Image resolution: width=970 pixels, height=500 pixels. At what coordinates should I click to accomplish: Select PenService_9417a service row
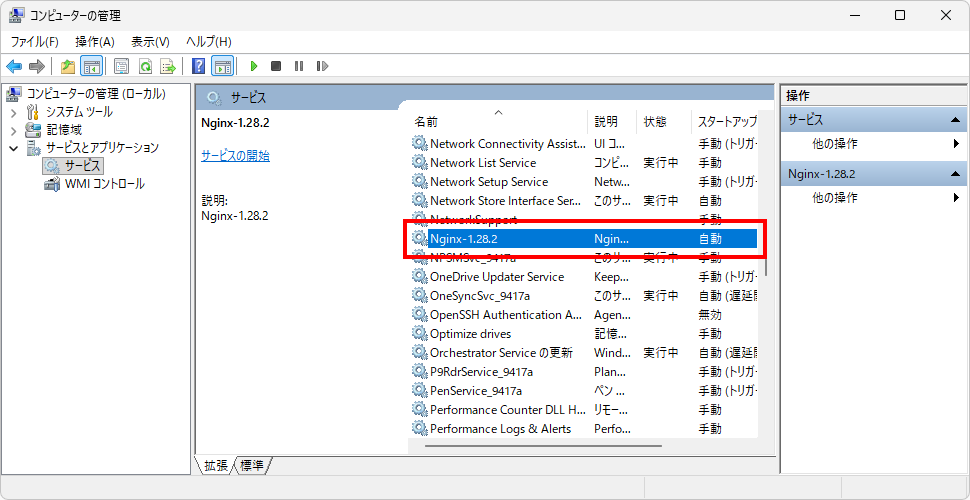(584, 391)
